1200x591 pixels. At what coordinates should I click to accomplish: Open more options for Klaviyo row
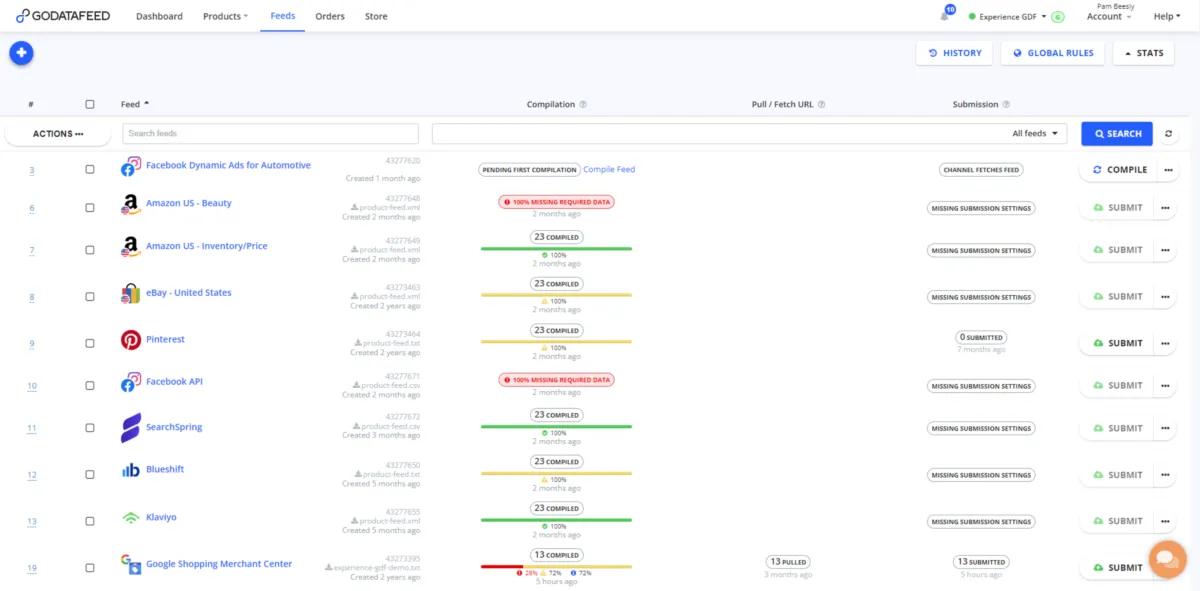[x=1165, y=521]
